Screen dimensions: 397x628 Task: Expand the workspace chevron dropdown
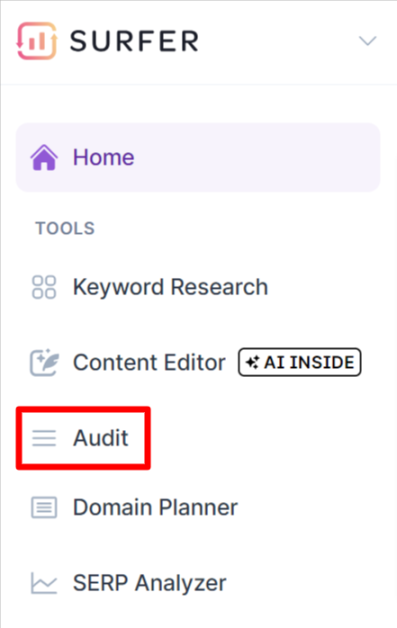(367, 41)
